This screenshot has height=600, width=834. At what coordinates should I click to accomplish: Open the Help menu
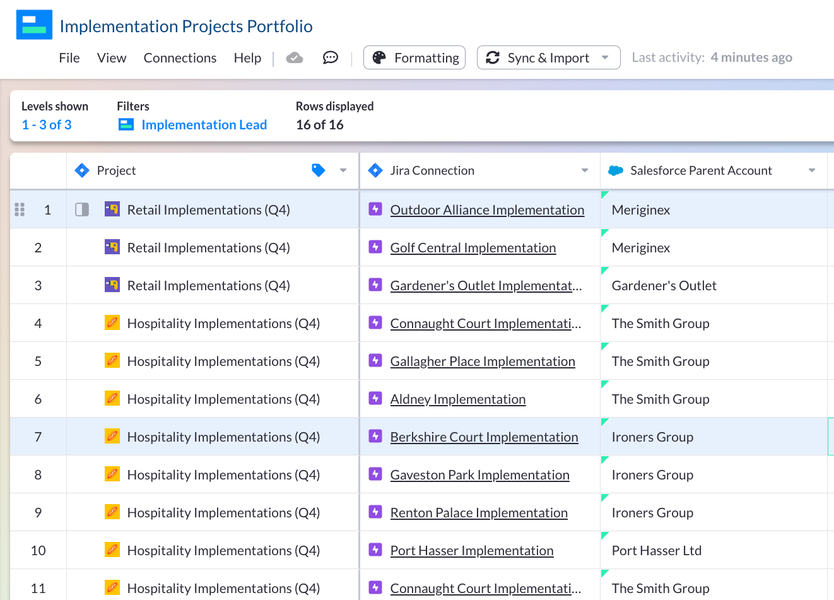(x=247, y=57)
